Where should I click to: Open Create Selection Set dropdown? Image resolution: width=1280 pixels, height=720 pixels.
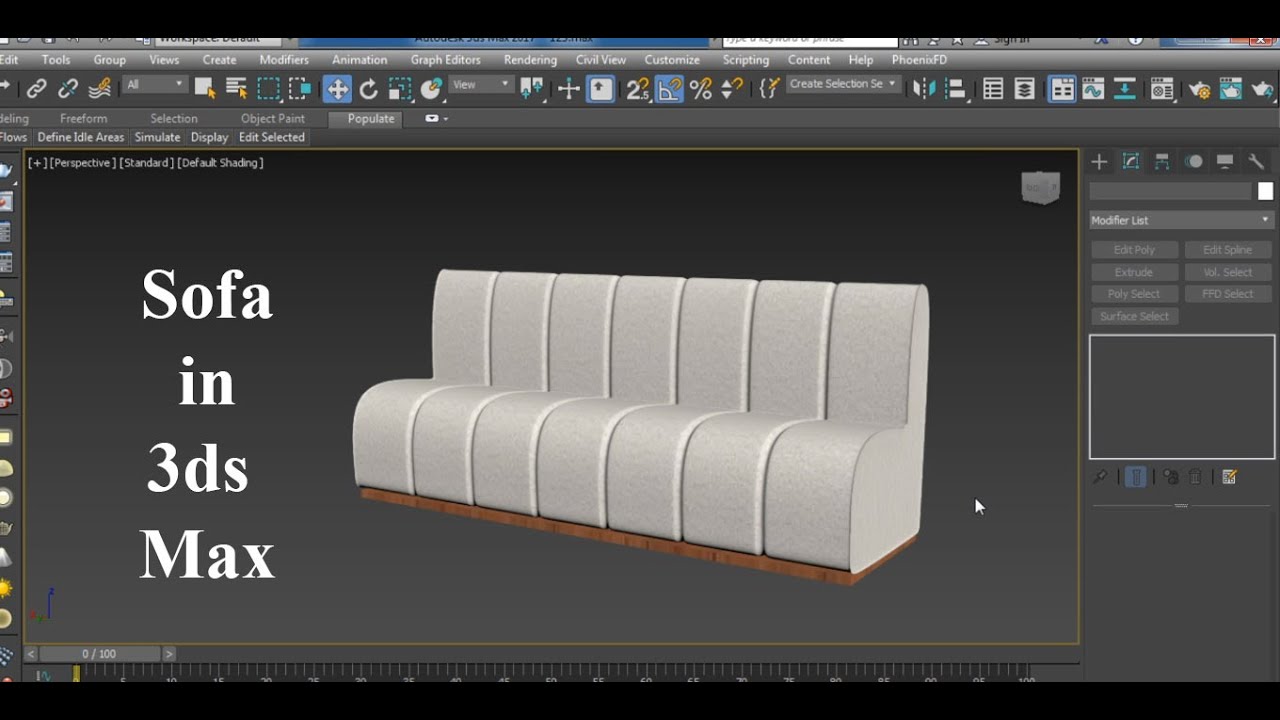point(842,84)
